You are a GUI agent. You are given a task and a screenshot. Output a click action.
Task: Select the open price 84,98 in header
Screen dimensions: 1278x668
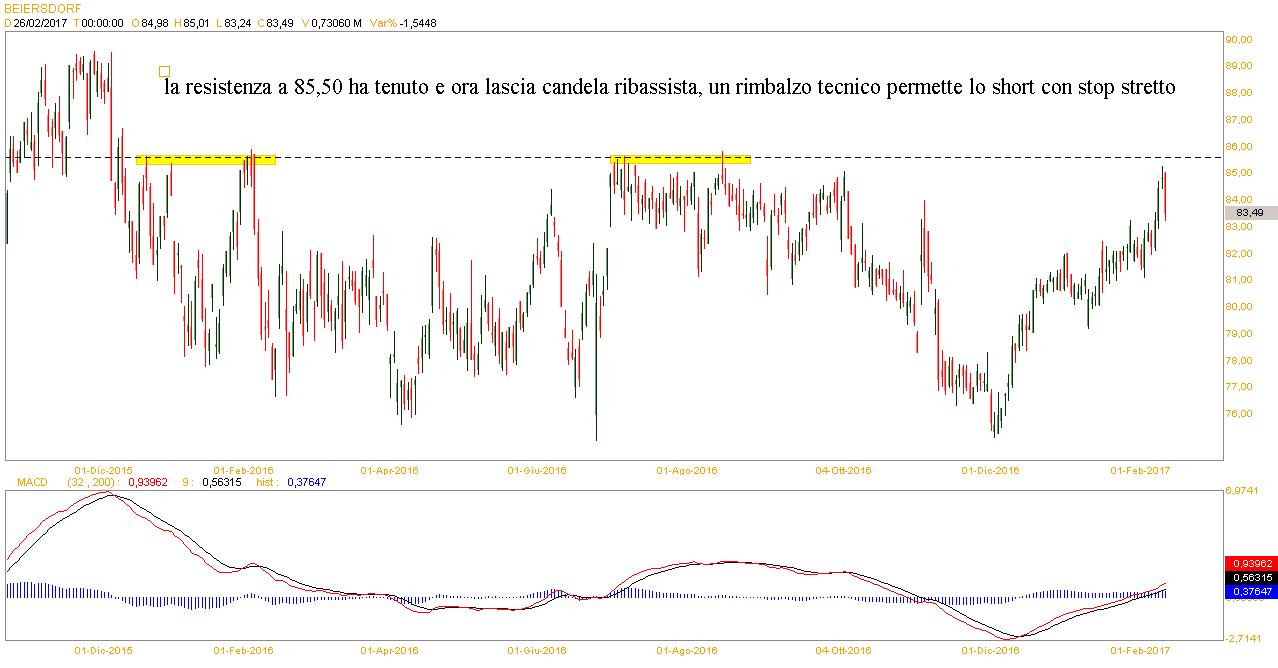pos(155,22)
